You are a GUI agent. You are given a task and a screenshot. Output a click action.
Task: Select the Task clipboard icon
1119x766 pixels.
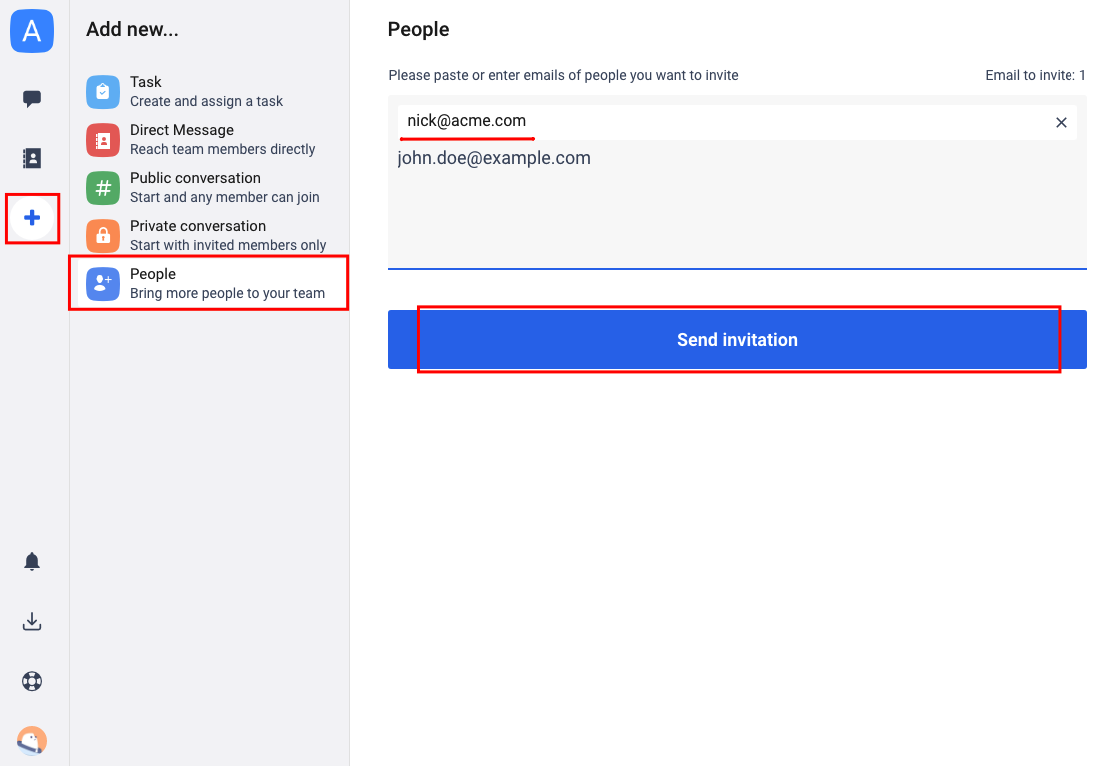point(103,92)
